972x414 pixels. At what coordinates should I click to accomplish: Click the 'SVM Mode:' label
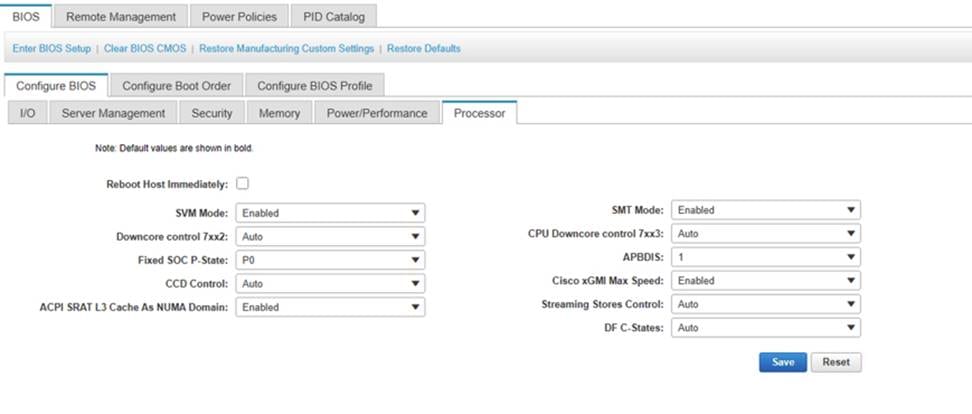[202, 213]
